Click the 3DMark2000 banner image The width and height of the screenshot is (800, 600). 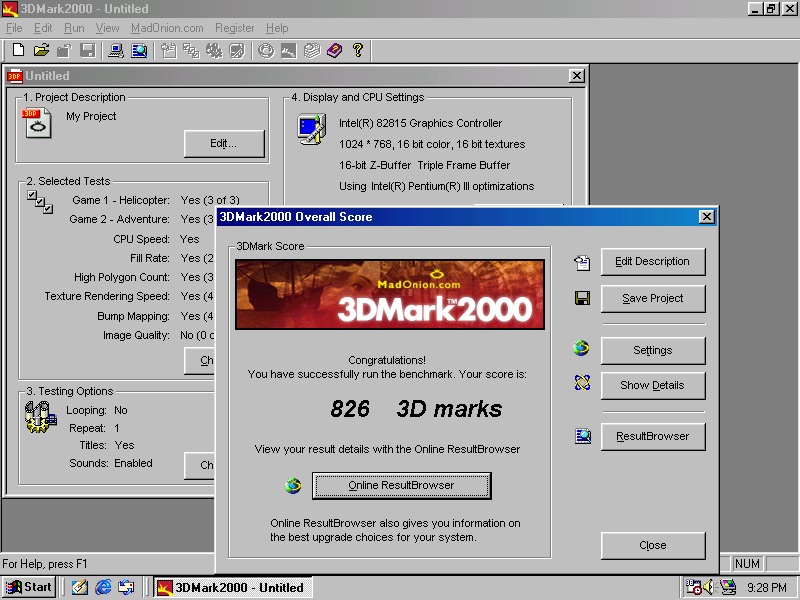390,294
